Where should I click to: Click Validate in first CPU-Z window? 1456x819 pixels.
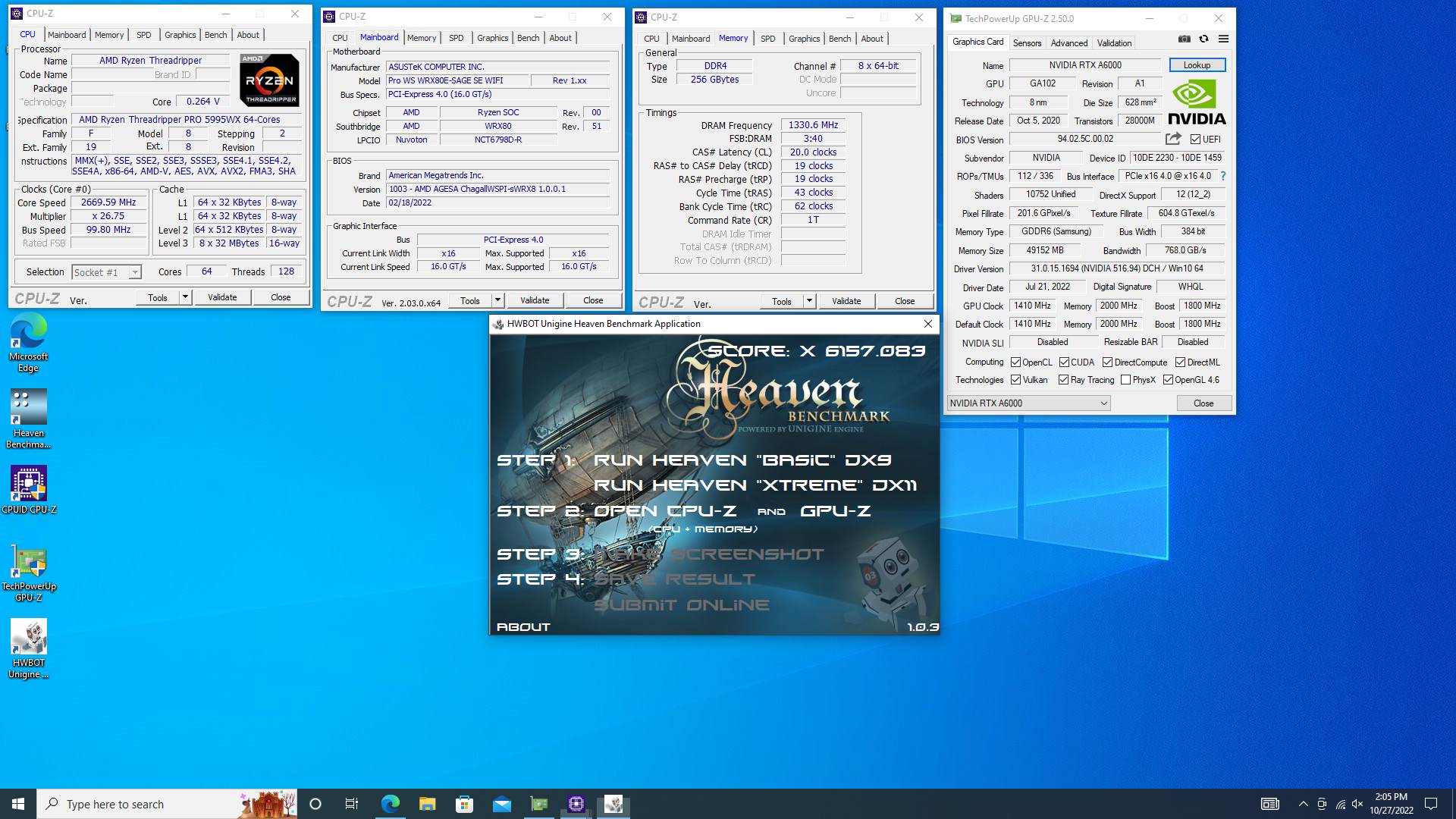222,297
